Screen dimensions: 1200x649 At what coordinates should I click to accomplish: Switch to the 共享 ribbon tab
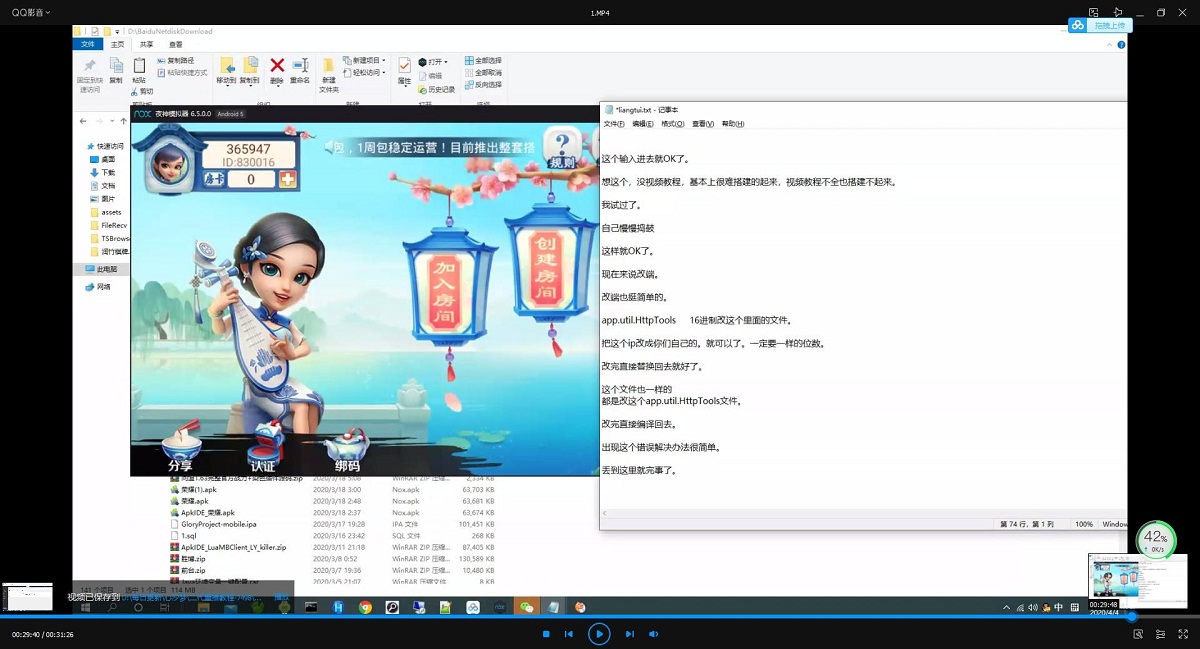(147, 45)
